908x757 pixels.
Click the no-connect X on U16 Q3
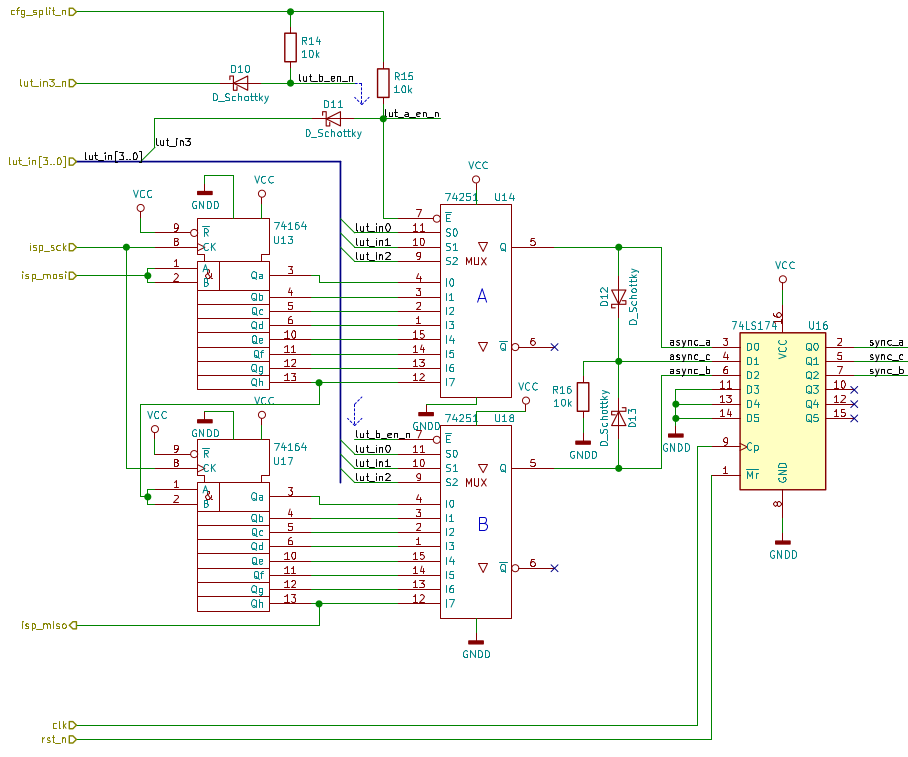point(853,389)
